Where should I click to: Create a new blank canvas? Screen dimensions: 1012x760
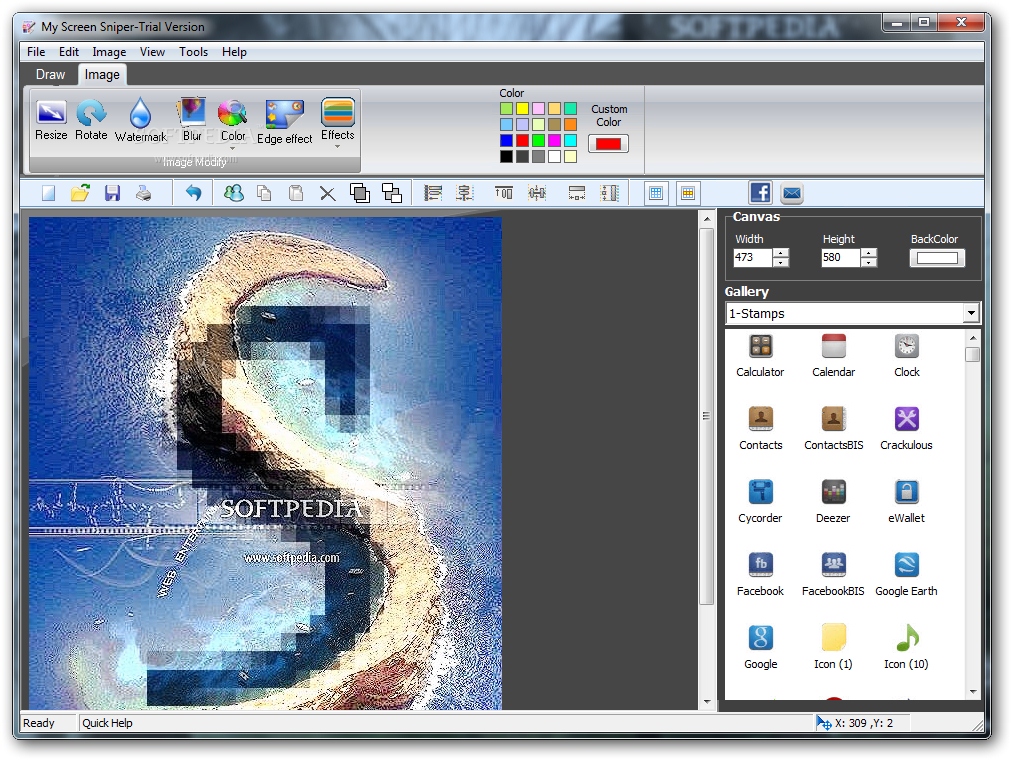coord(48,193)
